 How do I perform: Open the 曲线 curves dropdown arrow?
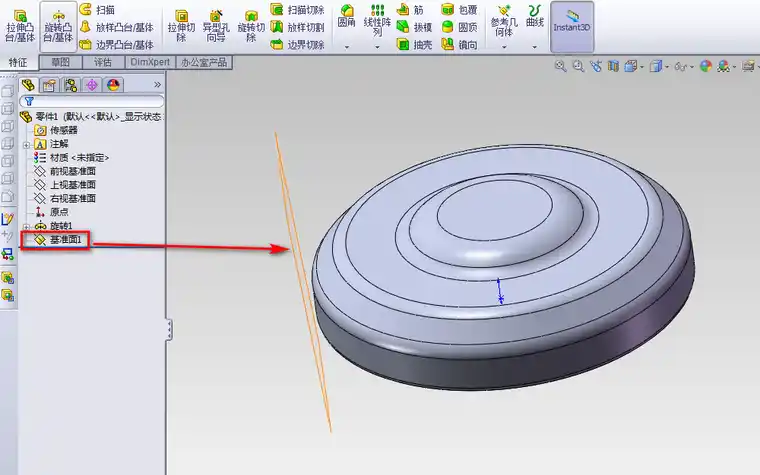pos(535,47)
